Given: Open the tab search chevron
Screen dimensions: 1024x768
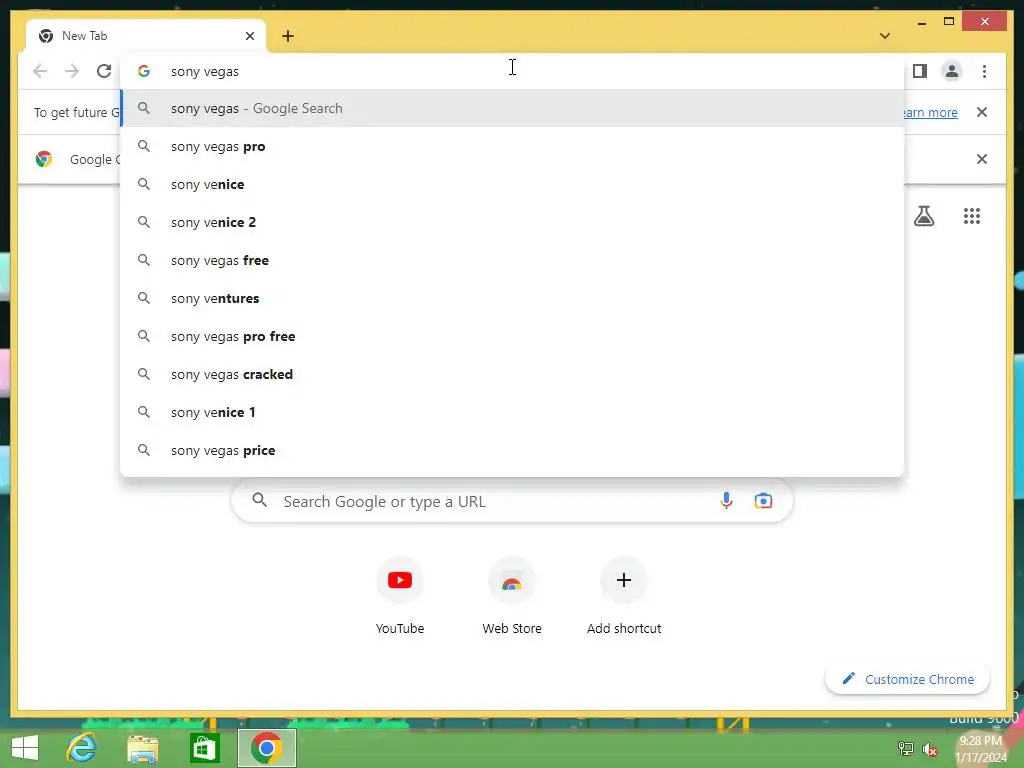Looking at the screenshot, I should 884,36.
